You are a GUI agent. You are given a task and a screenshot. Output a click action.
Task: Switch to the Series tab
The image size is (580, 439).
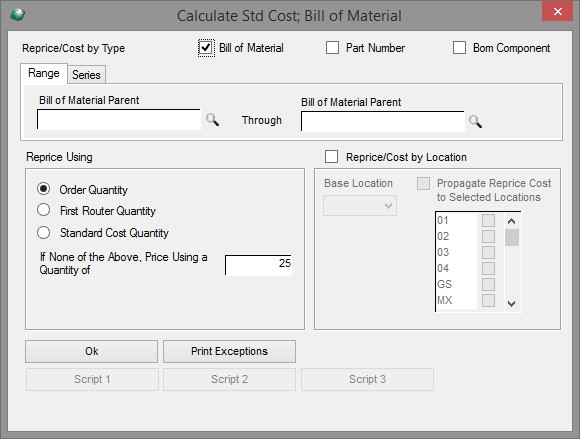click(x=86, y=75)
